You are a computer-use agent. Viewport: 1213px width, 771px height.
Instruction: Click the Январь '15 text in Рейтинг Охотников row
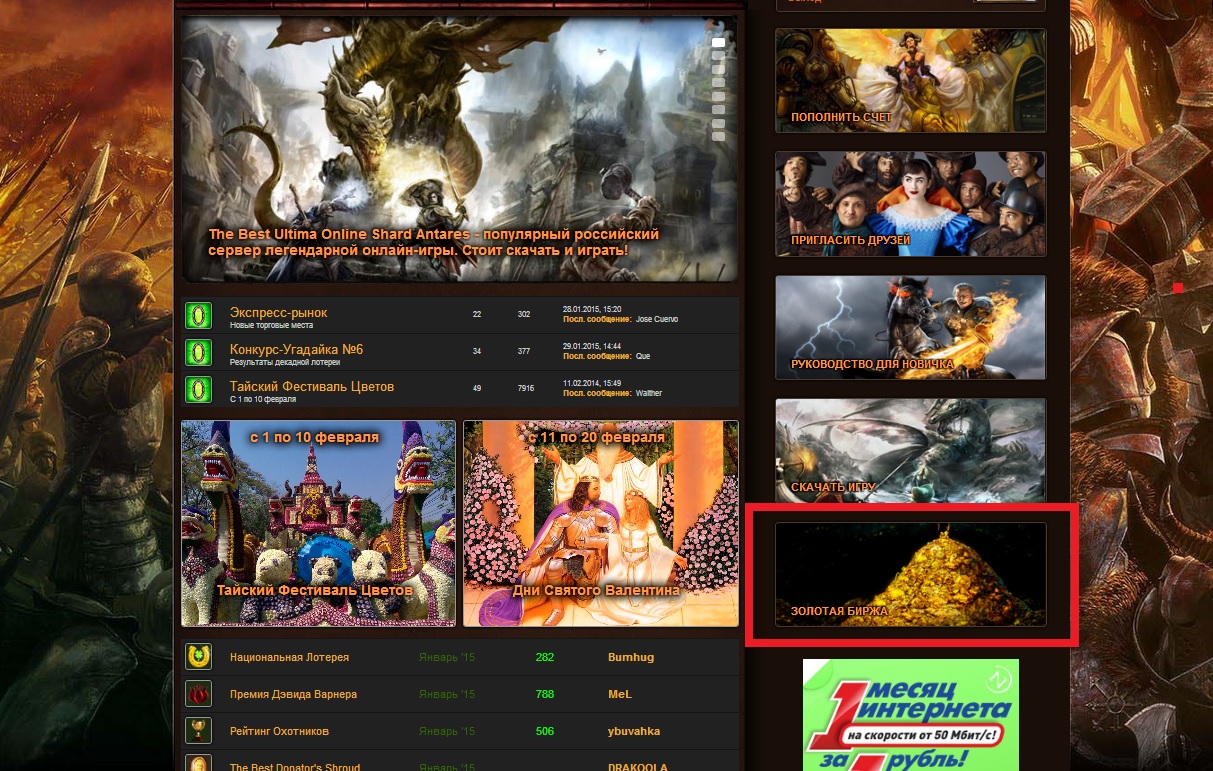(x=446, y=732)
